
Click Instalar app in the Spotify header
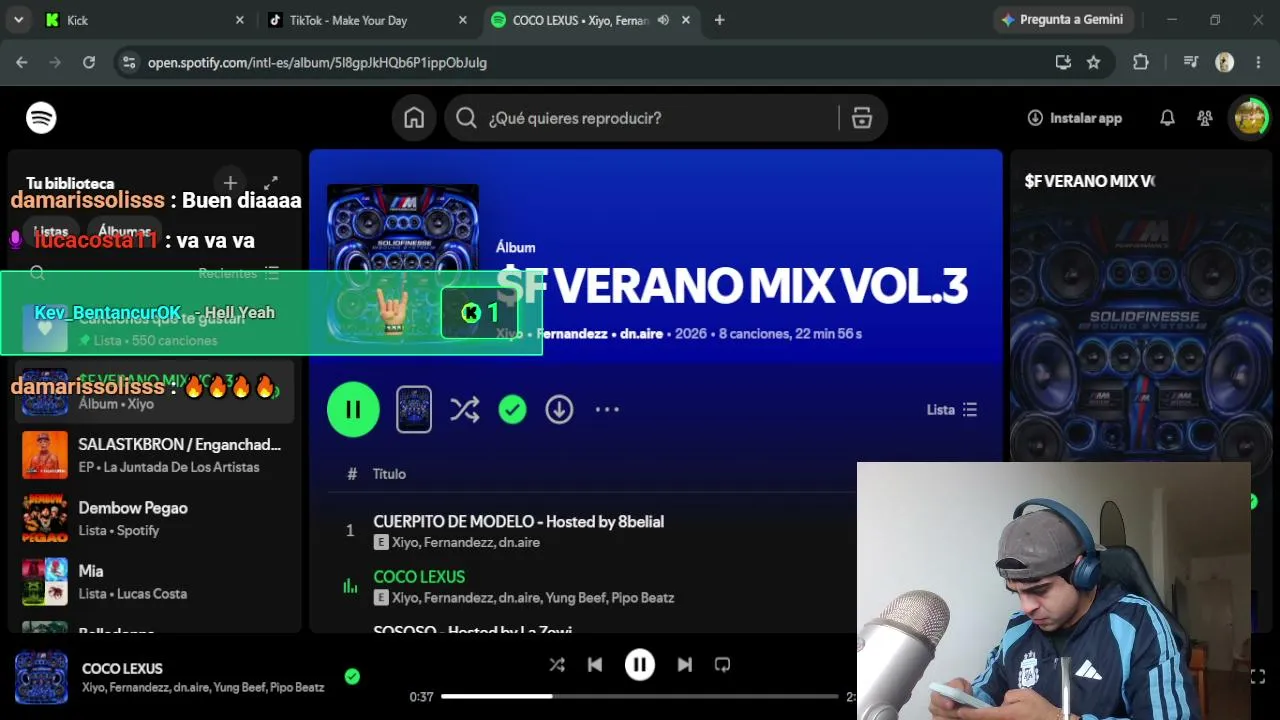pyautogui.click(x=1075, y=118)
